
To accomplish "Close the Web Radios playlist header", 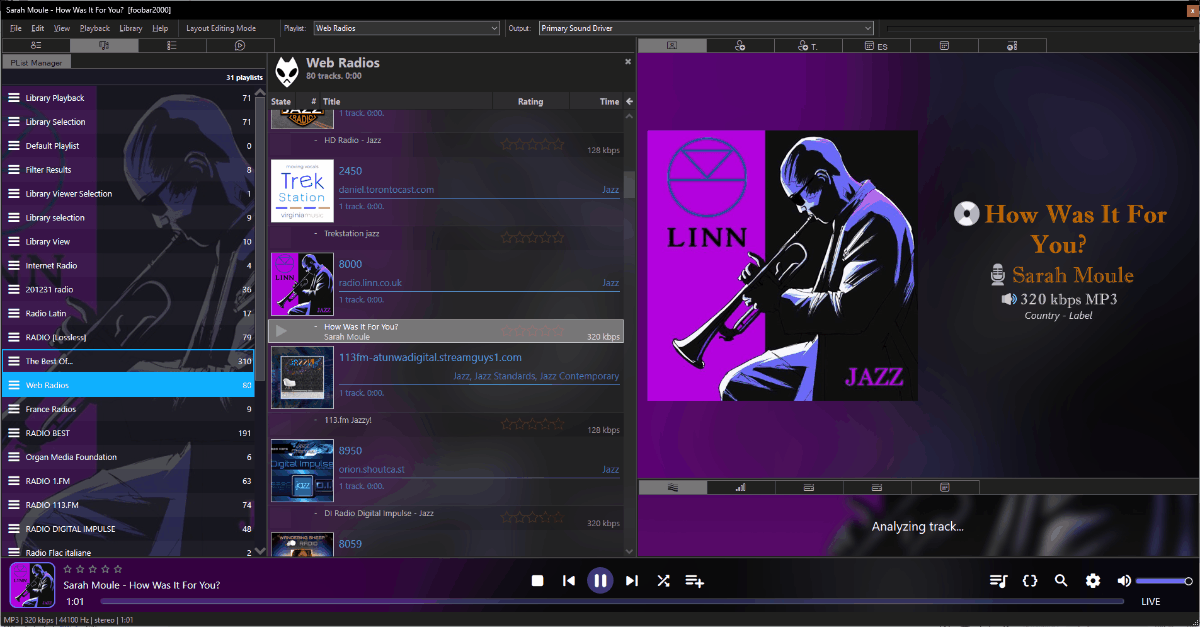I will point(628,62).
